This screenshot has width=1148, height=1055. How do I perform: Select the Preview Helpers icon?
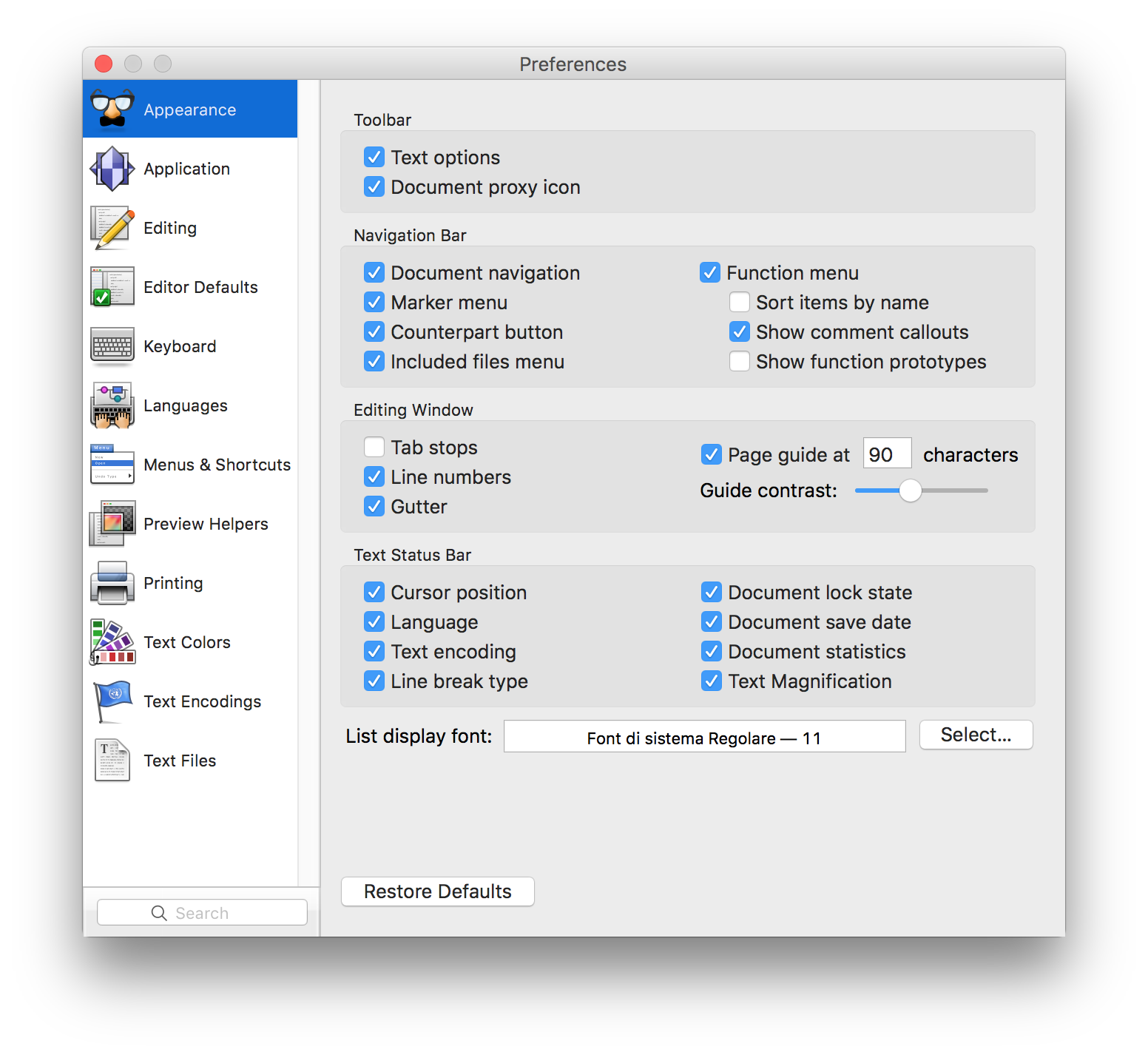click(x=112, y=524)
